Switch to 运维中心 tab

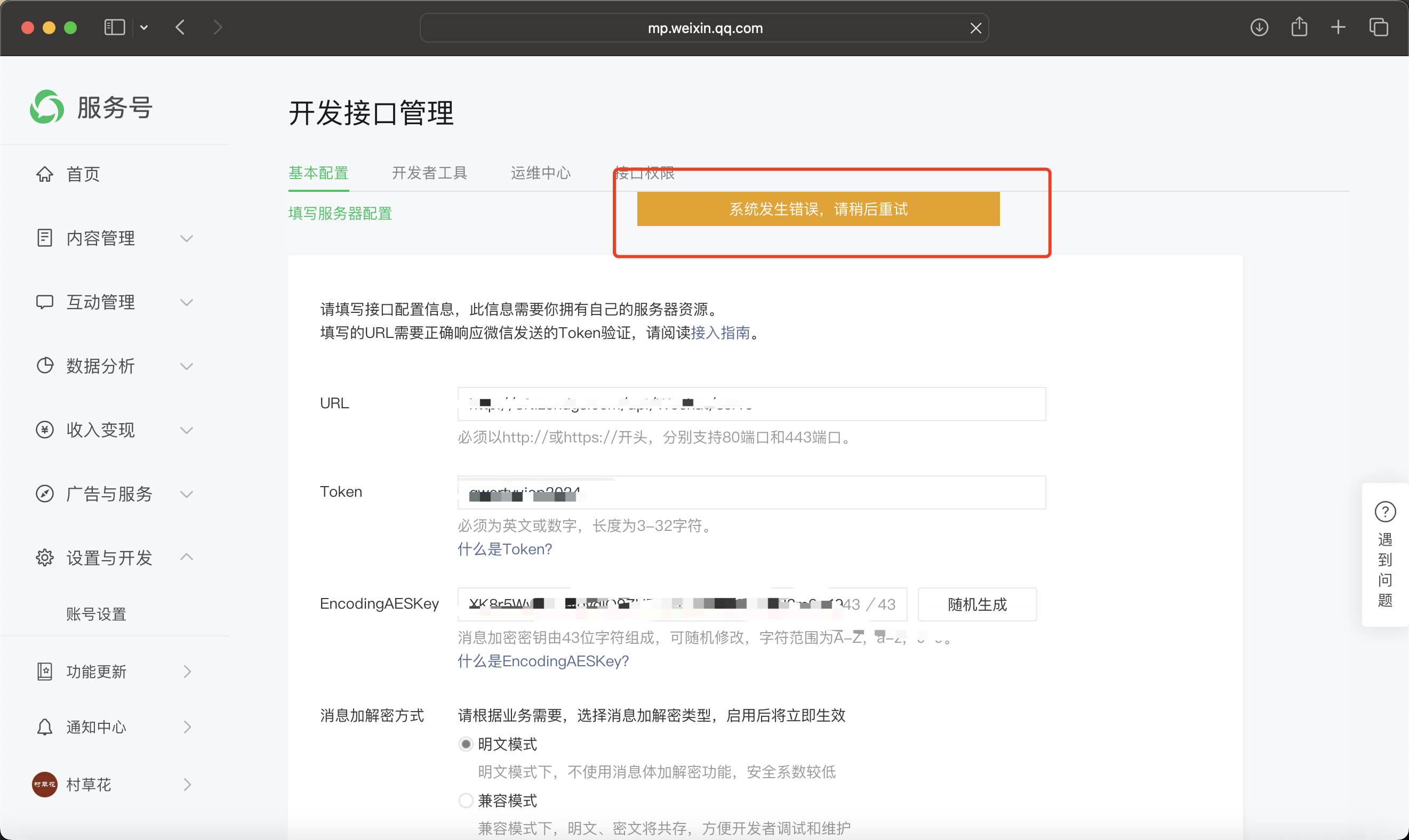coord(540,173)
